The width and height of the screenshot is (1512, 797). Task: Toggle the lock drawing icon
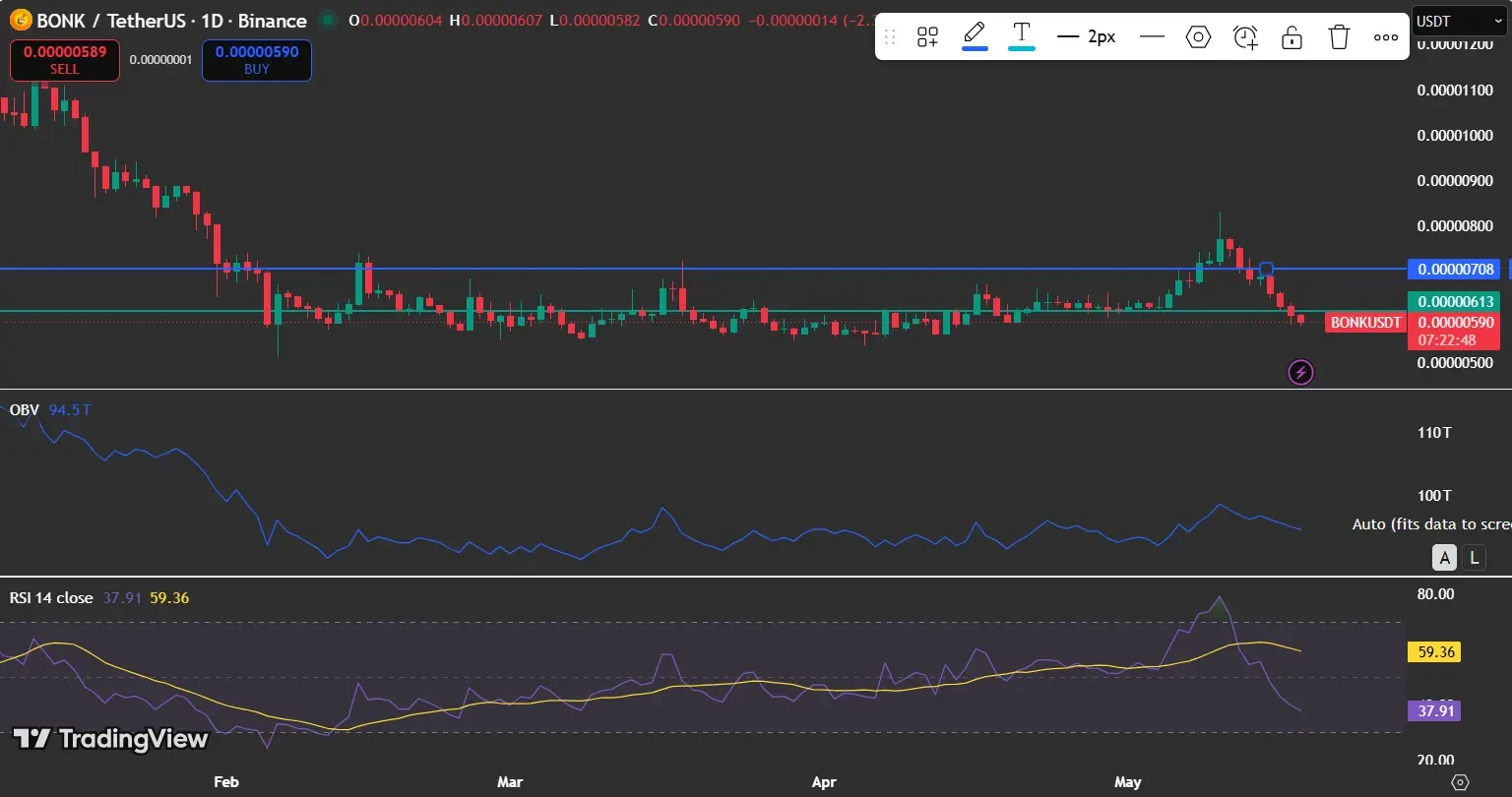click(x=1291, y=37)
